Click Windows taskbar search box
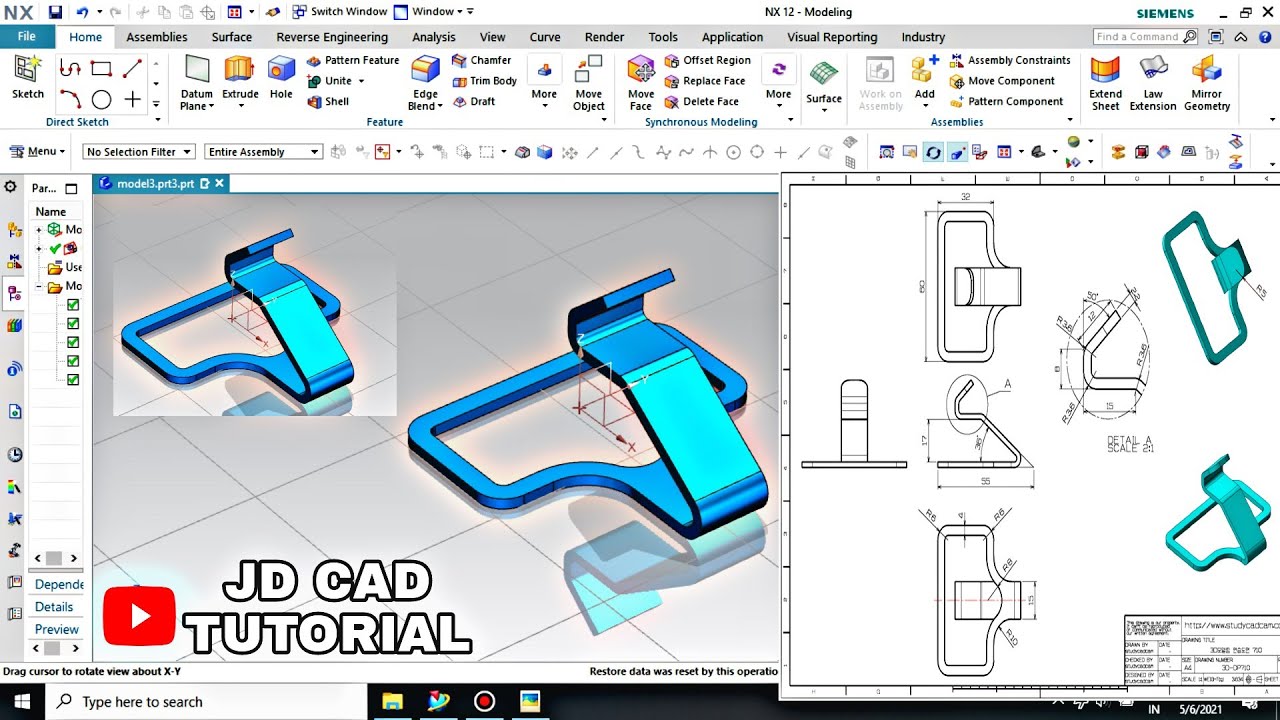This screenshot has height=720, width=1280. [x=205, y=702]
